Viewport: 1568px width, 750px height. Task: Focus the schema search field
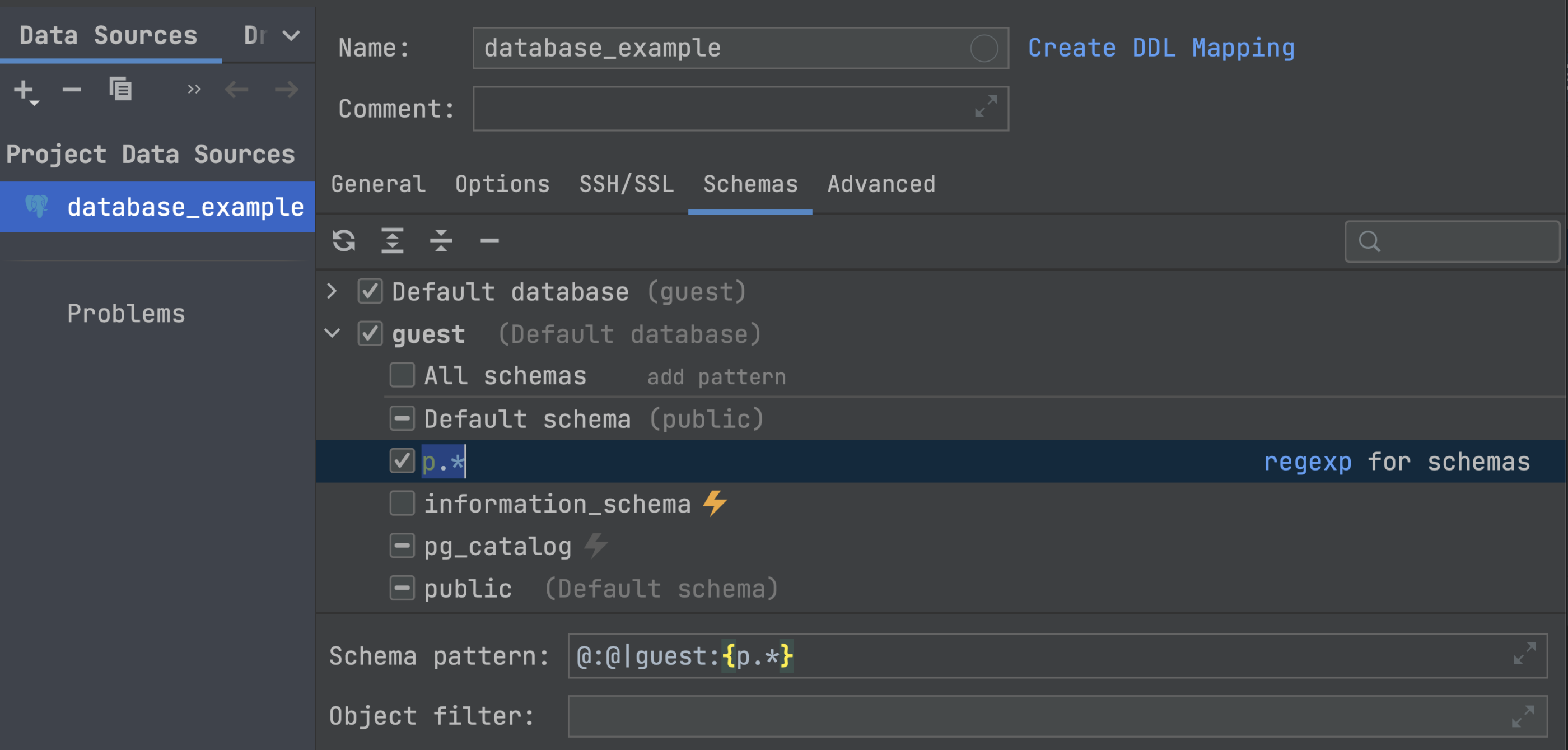(1452, 241)
